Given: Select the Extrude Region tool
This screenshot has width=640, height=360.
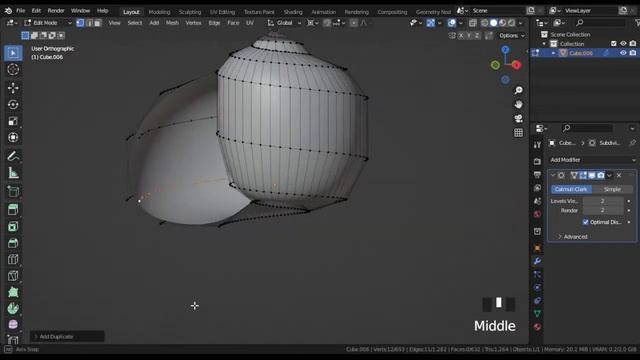Looking at the screenshot, I should pyautogui.click(x=13, y=209).
